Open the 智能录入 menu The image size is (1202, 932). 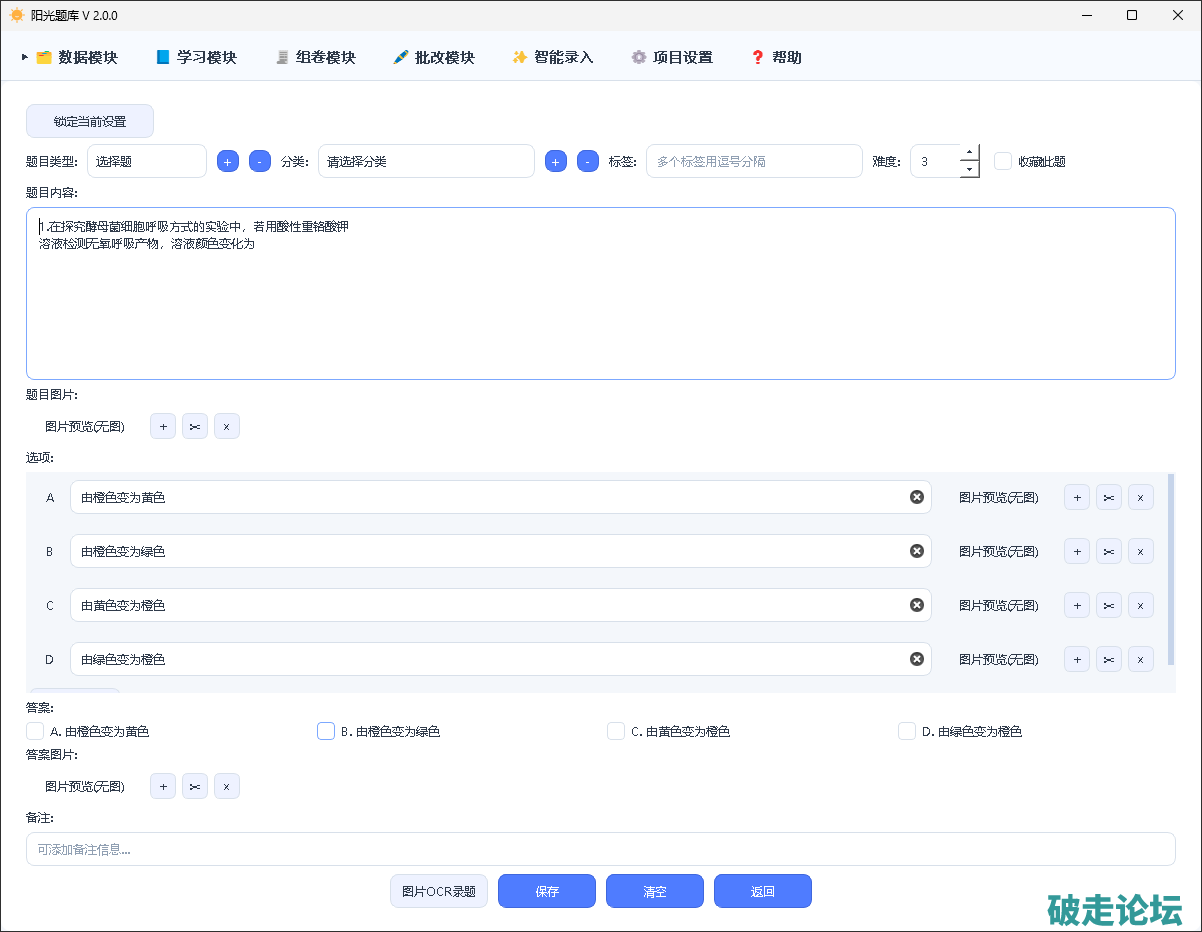[553, 57]
